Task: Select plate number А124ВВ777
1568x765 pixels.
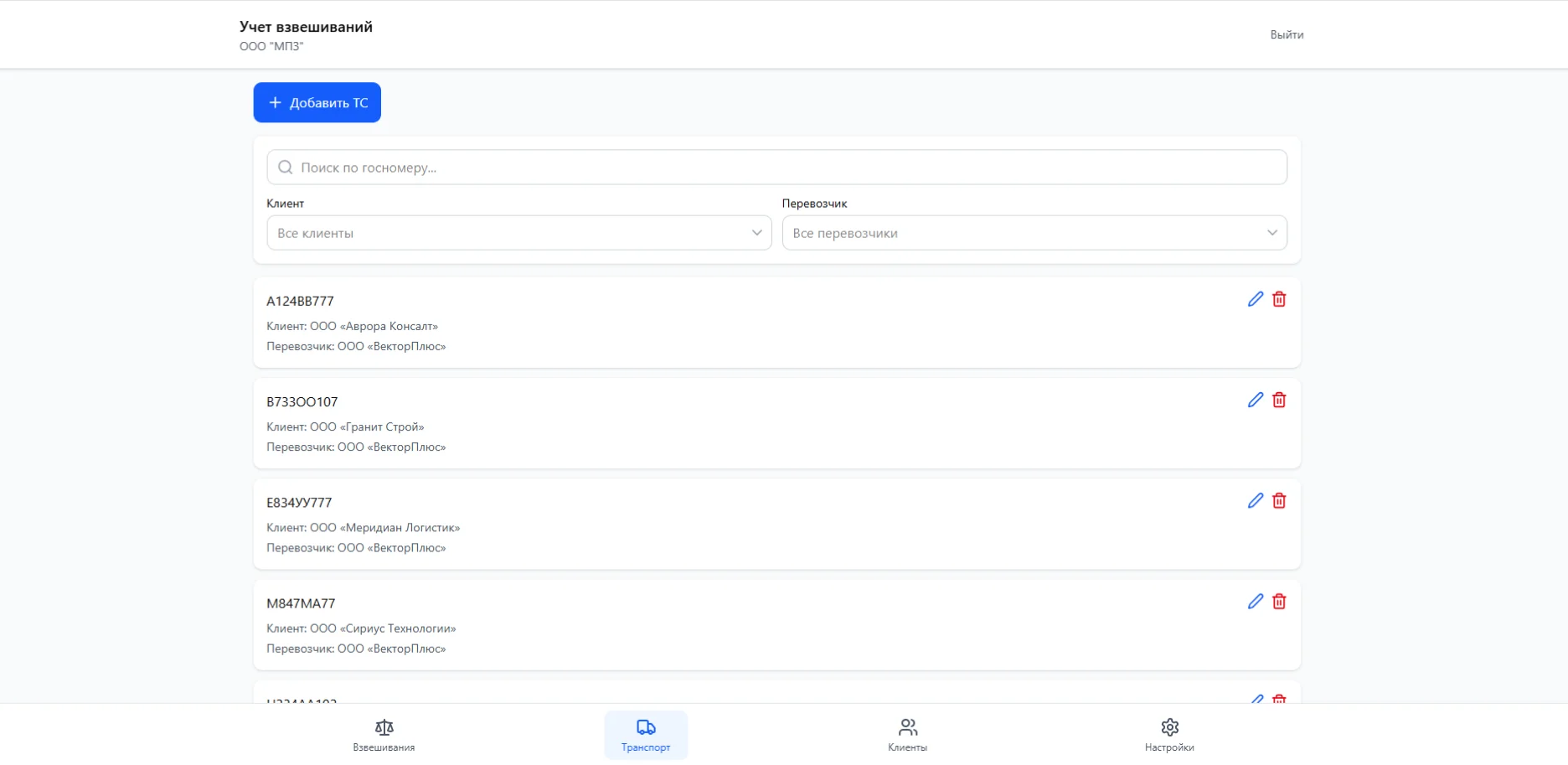Action: pos(300,302)
